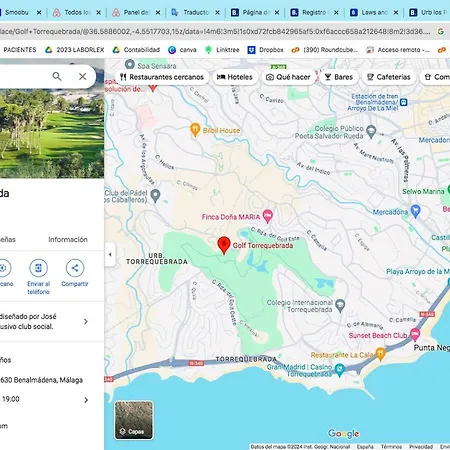Click the Spa Sensara map marker
Viewport: 450px width, 450px height.
pos(130,64)
